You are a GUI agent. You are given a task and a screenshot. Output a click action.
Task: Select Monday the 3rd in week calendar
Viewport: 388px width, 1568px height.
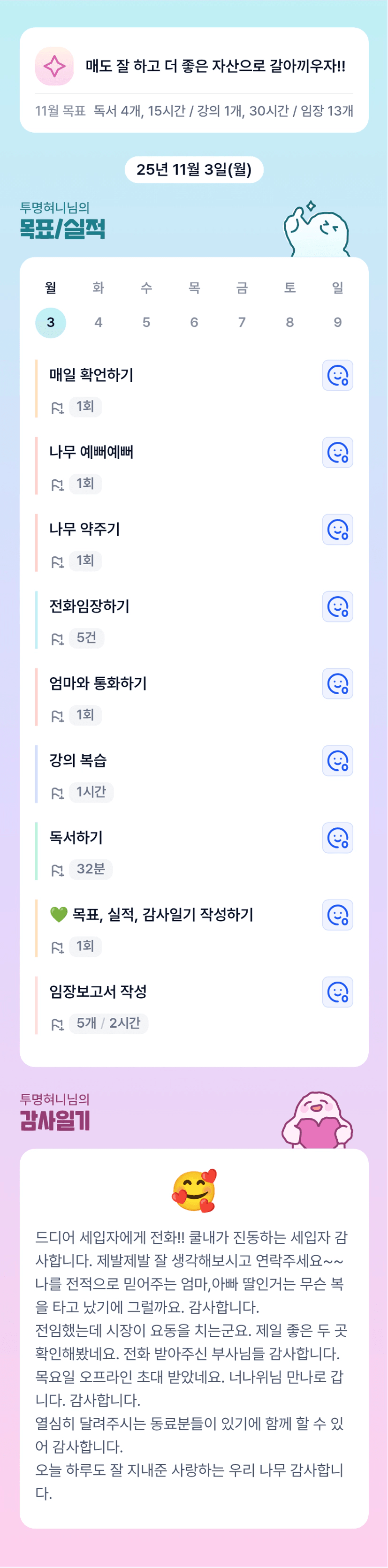pos(51,322)
